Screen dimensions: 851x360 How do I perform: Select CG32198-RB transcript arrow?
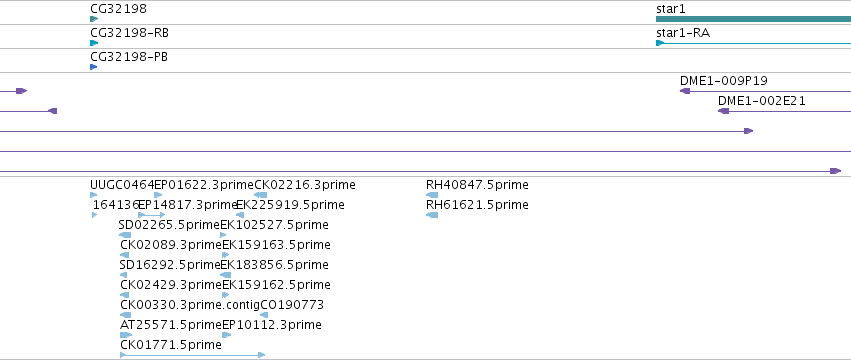(x=94, y=43)
